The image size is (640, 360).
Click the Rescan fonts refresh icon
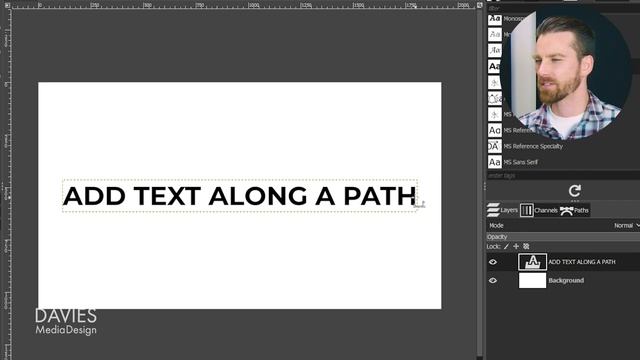[x=575, y=191]
